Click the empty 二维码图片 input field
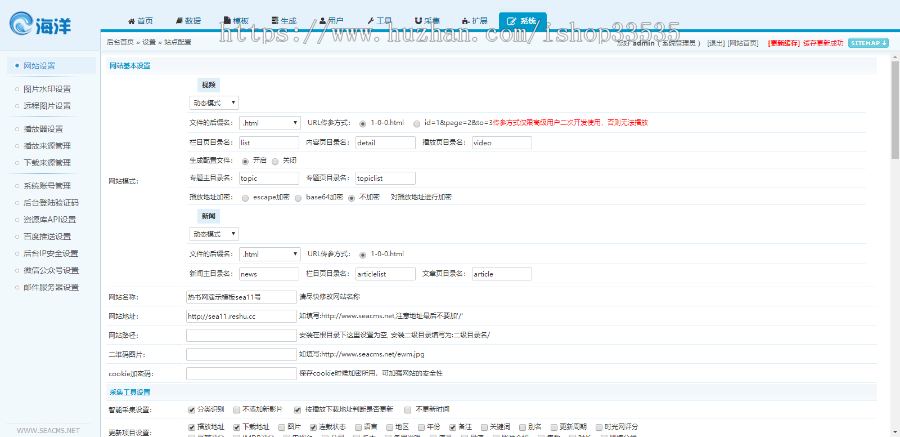Viewport: 900px width, 437px height. (241, 354)
